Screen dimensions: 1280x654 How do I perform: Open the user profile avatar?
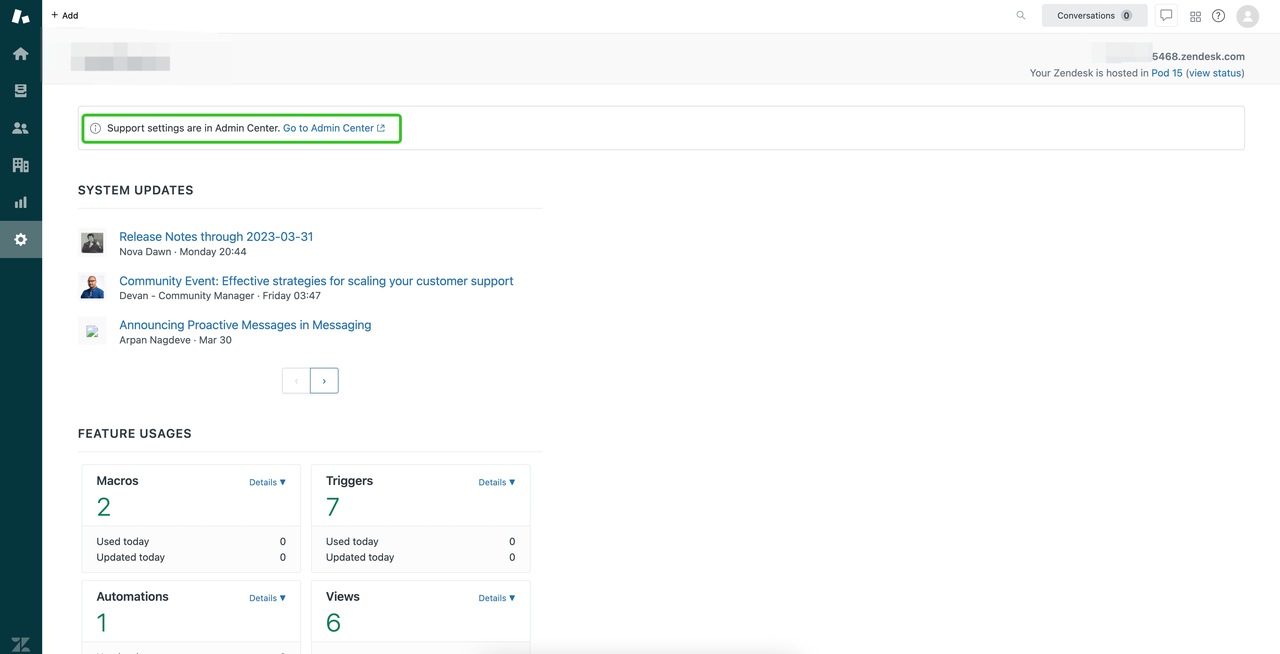1247,16
